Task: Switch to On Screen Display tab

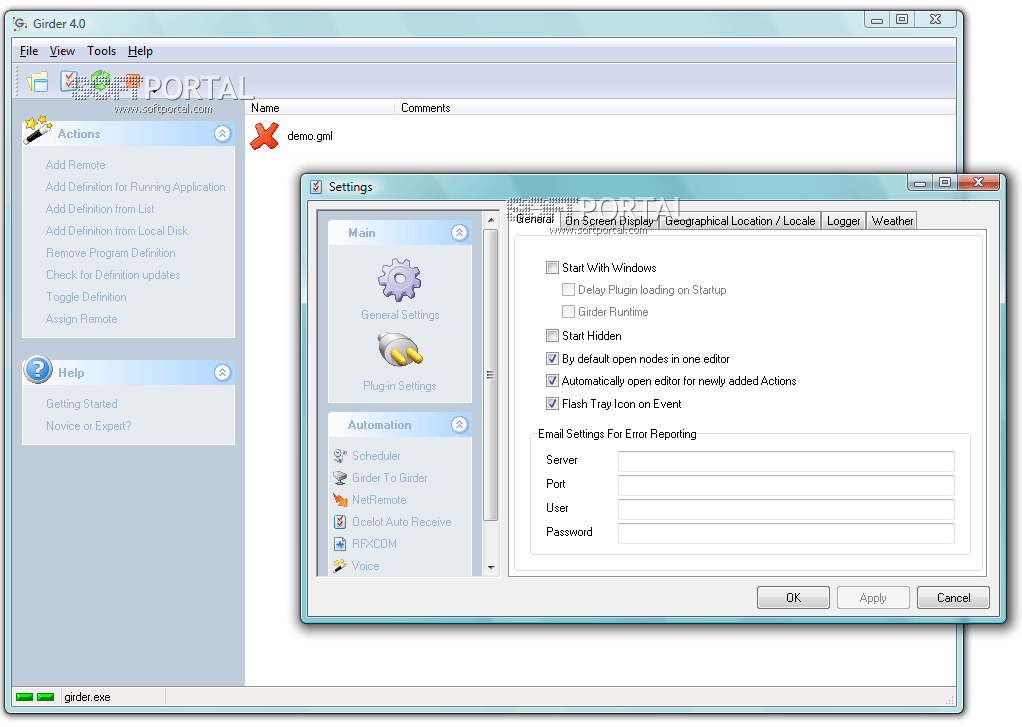Action: (x=609, y=221)
